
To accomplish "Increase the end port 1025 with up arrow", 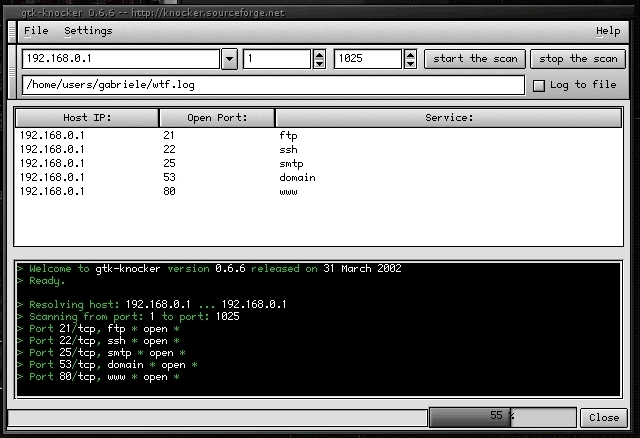I will point(409,55).
